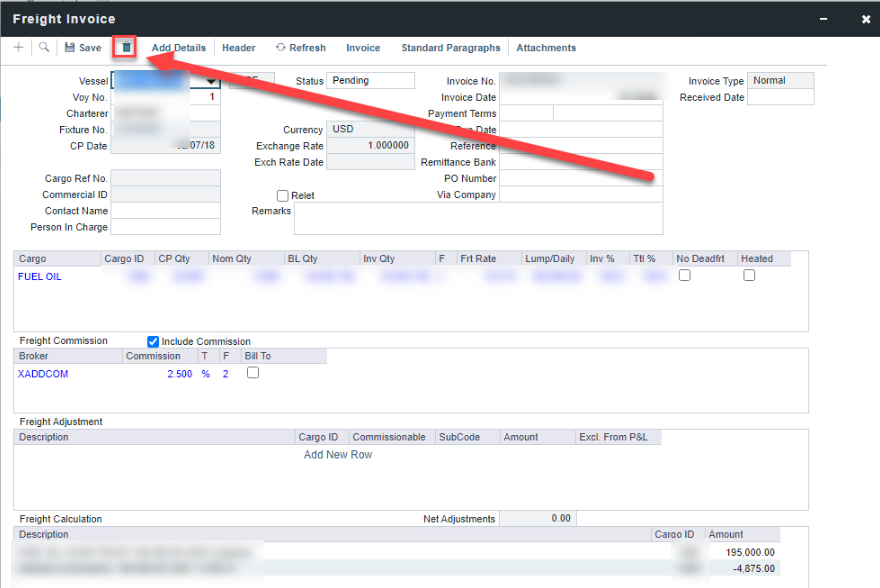
Task: Click the magnifier search icon
Action: click(x=44, y=47)
